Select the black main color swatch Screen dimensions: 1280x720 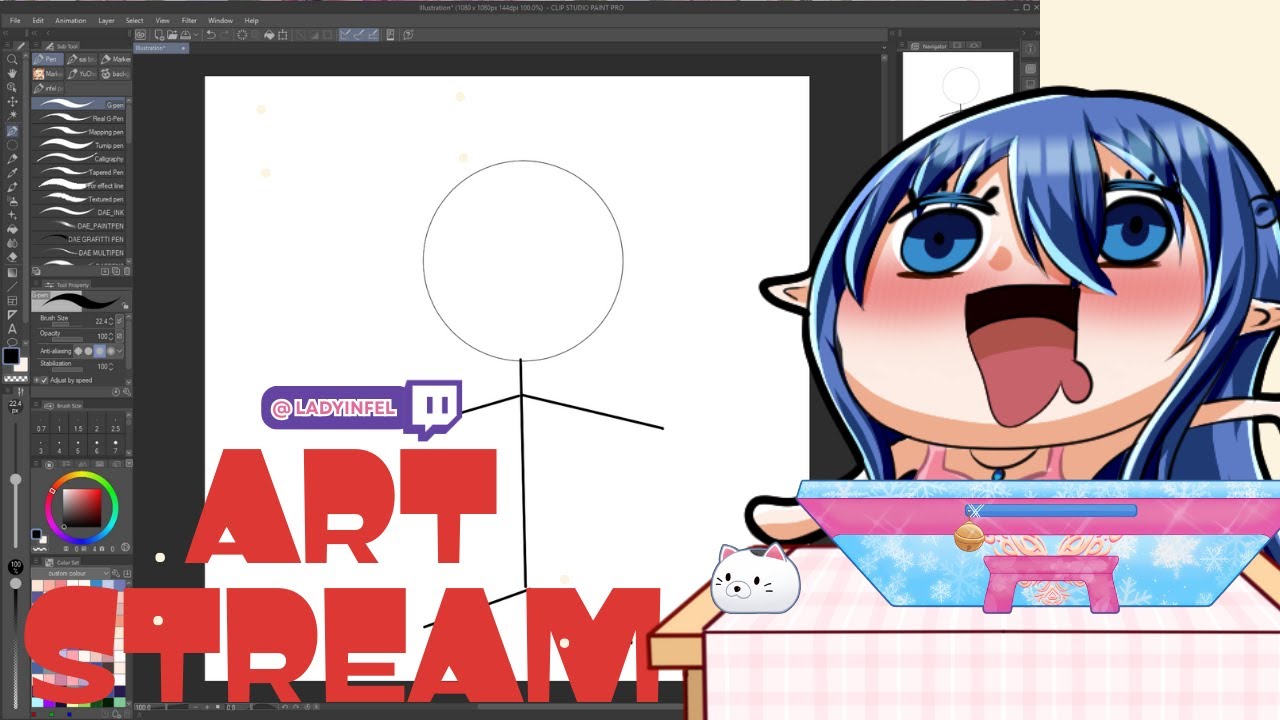11,356
